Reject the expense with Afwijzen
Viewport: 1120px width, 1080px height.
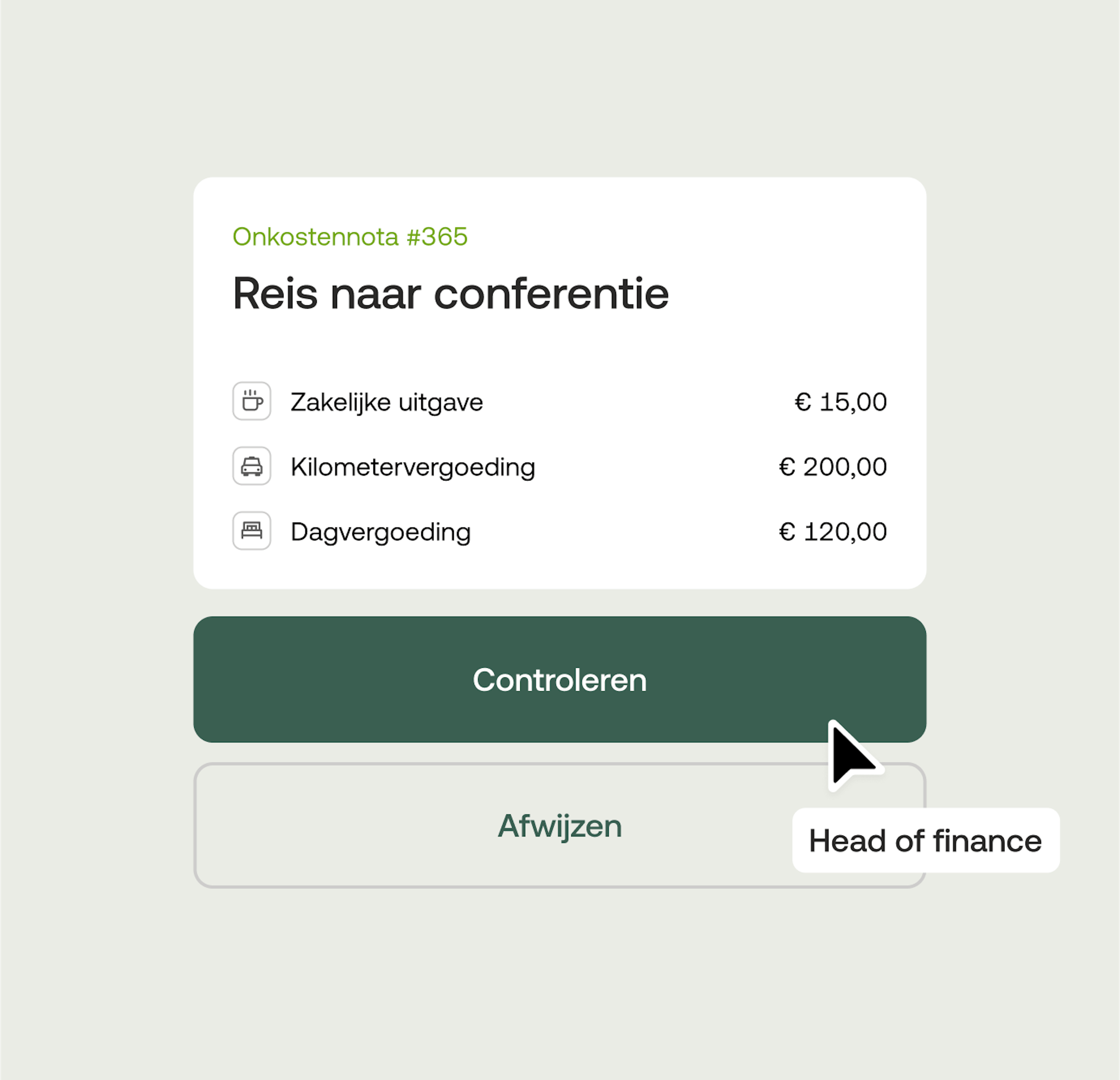pos(559,826)
